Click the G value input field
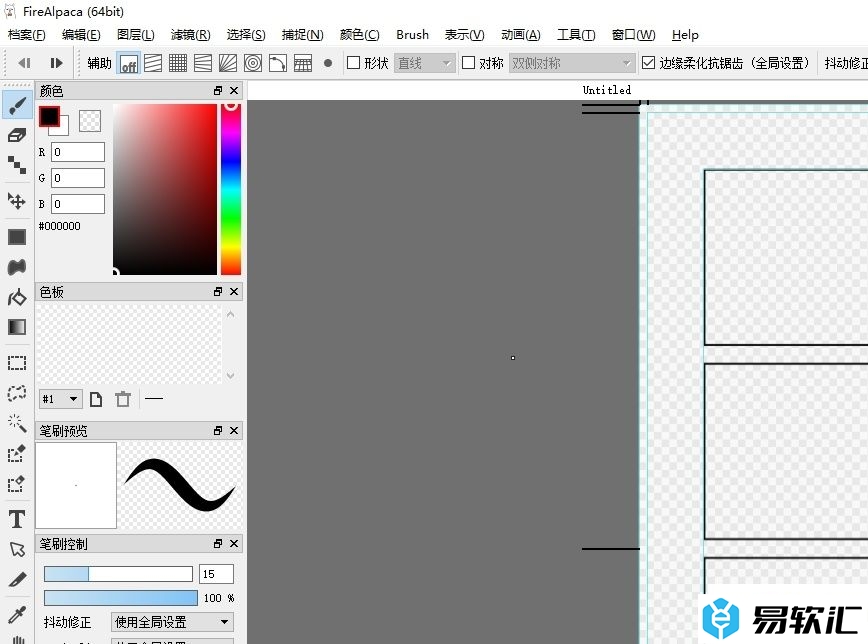 pyautogui.click(x=78, y=178)
